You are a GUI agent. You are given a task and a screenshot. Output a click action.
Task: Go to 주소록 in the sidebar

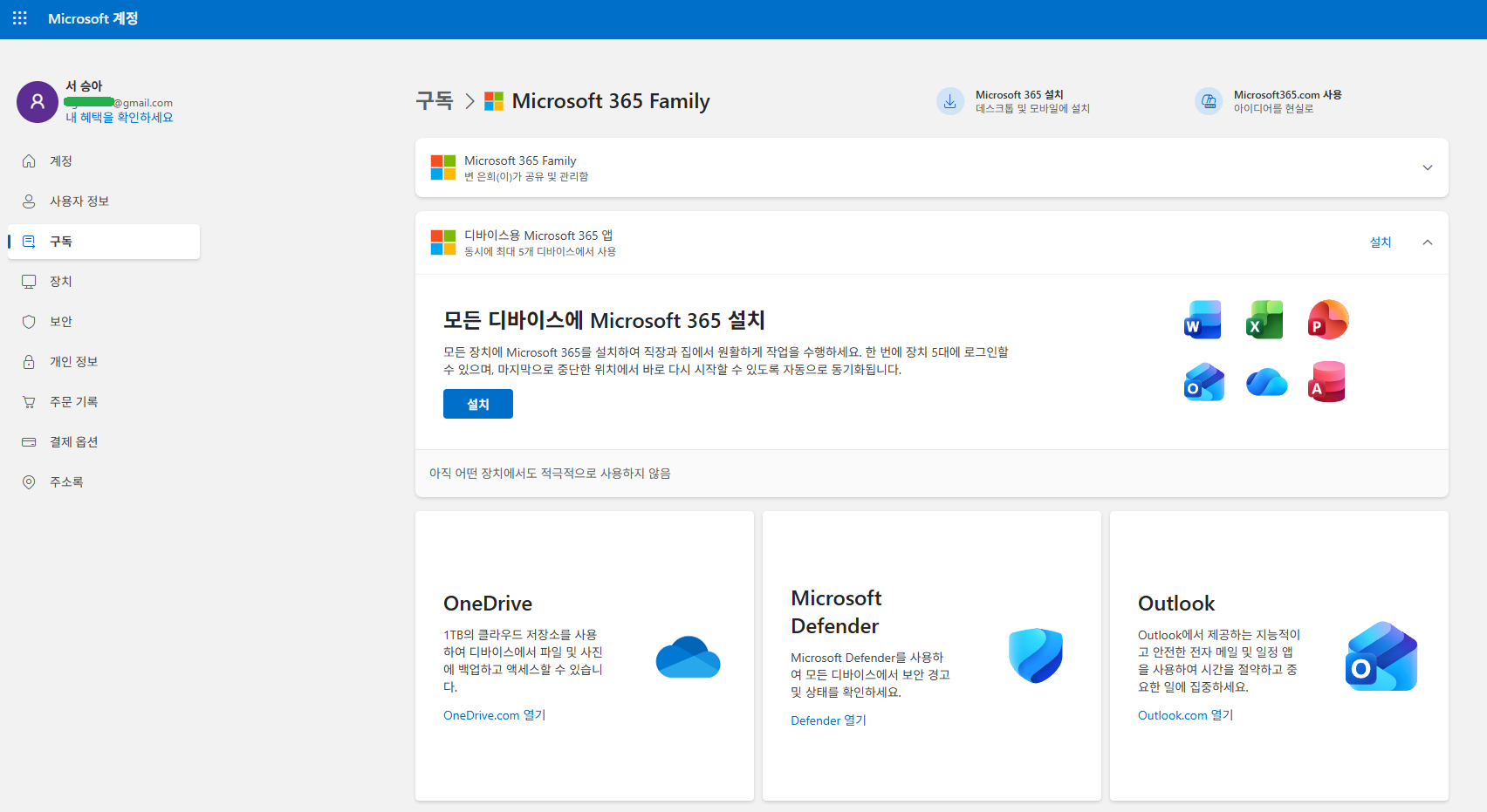click(x=104, y=482)
